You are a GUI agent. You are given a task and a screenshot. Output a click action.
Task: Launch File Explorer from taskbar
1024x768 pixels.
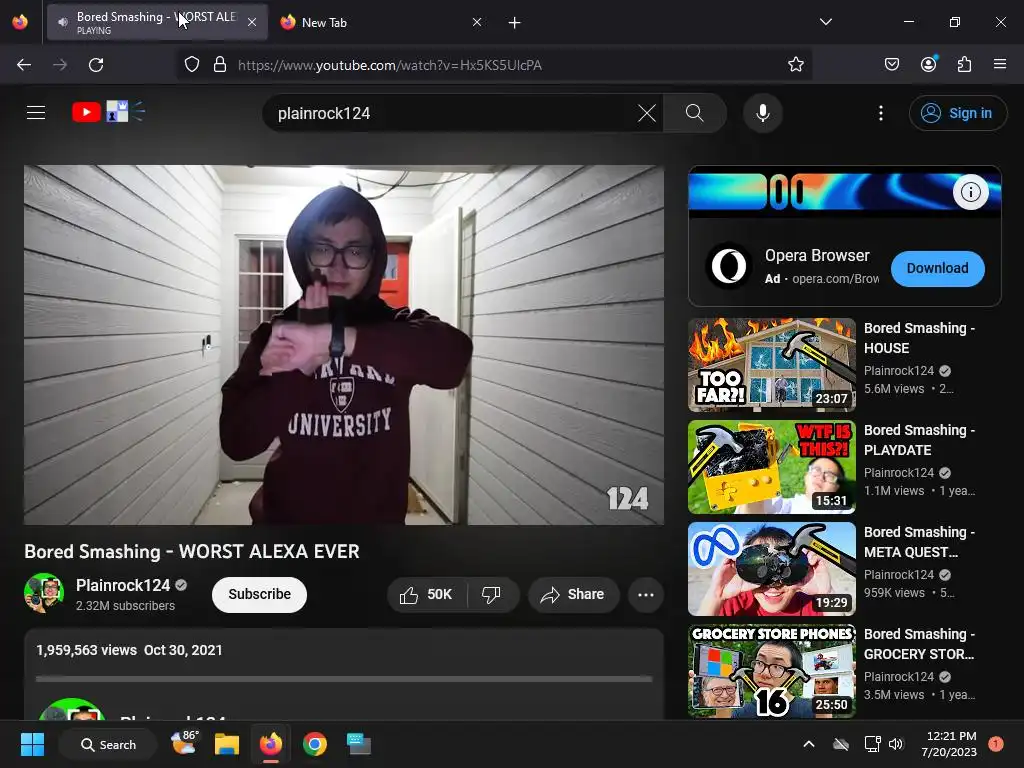coord(227,744)
